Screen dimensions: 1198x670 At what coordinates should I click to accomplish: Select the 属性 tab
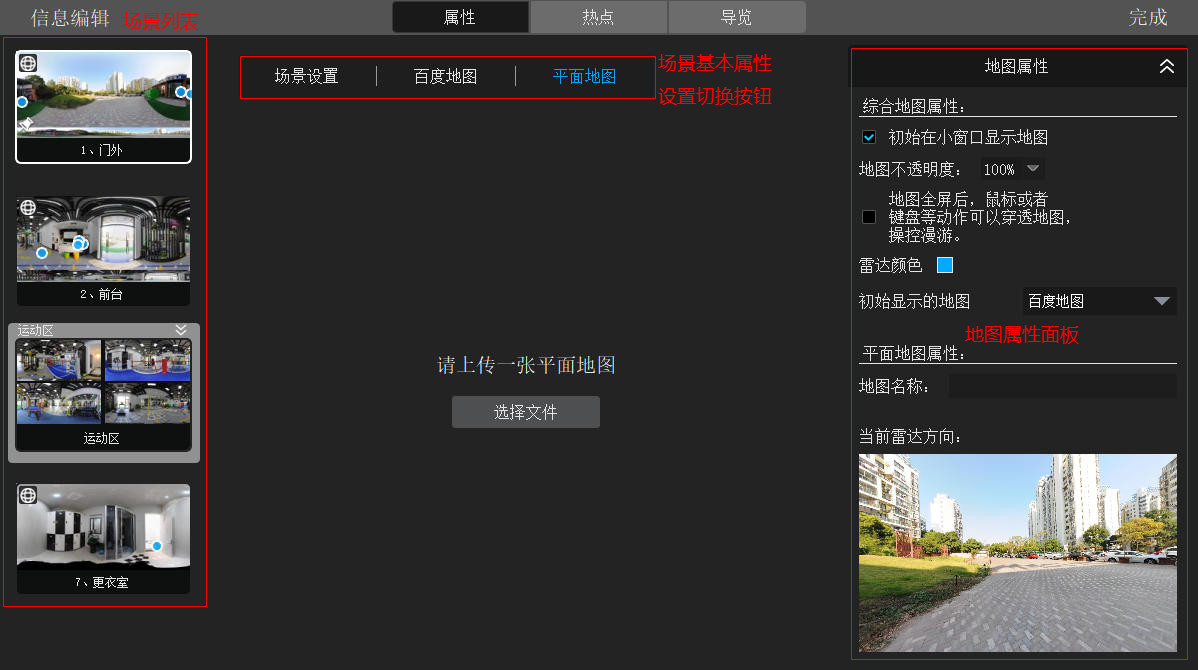coord(460,17)
